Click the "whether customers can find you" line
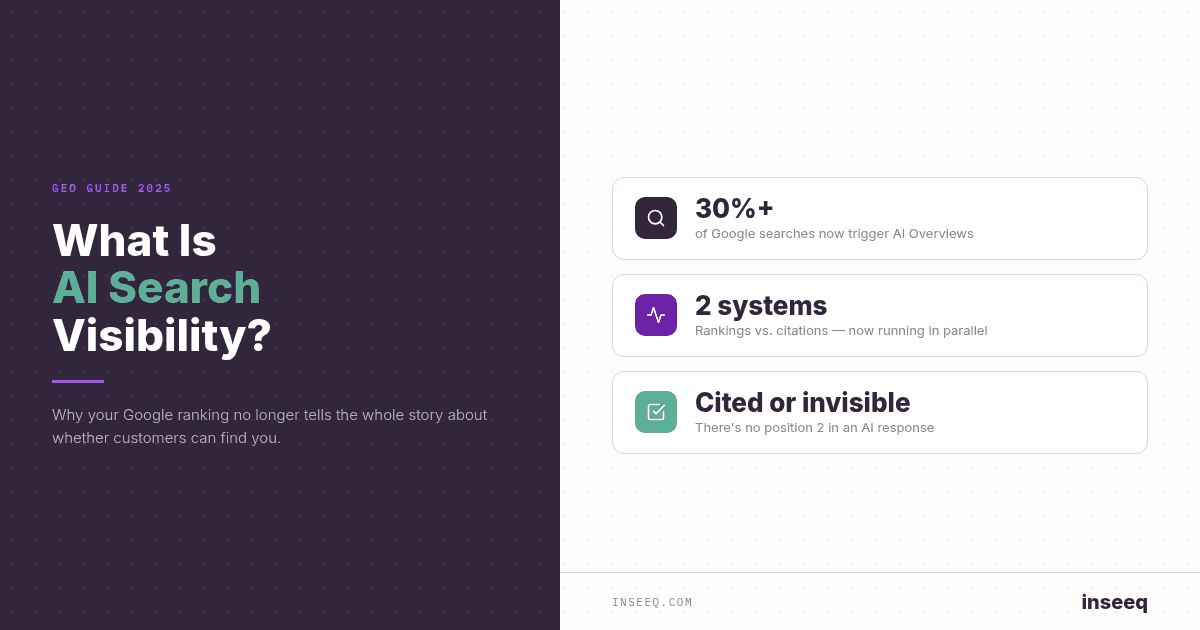 coord(166,438)
